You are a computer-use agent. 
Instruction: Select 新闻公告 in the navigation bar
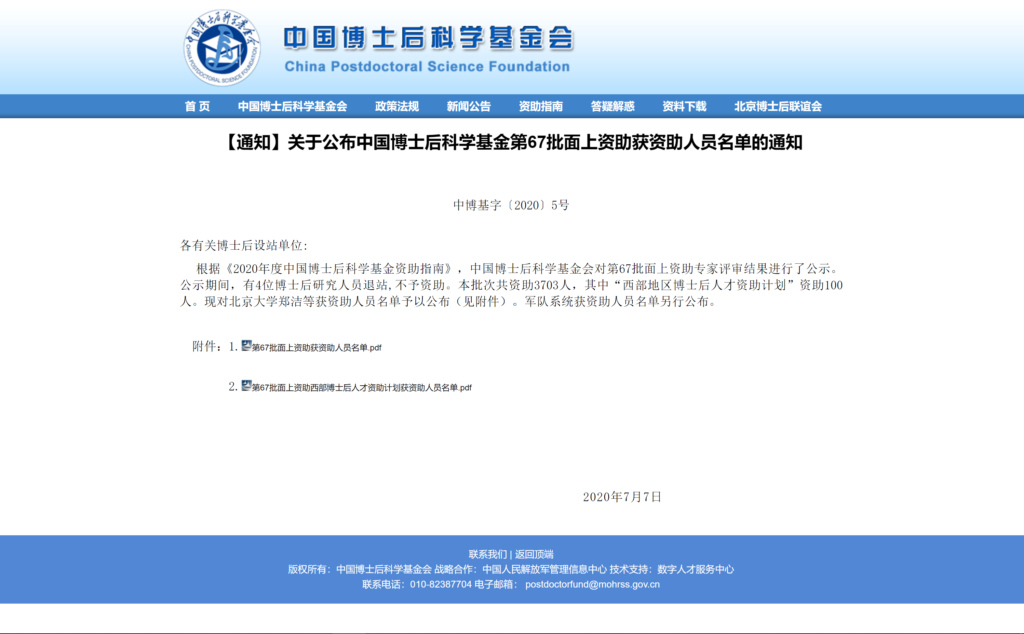coord(469,106)
